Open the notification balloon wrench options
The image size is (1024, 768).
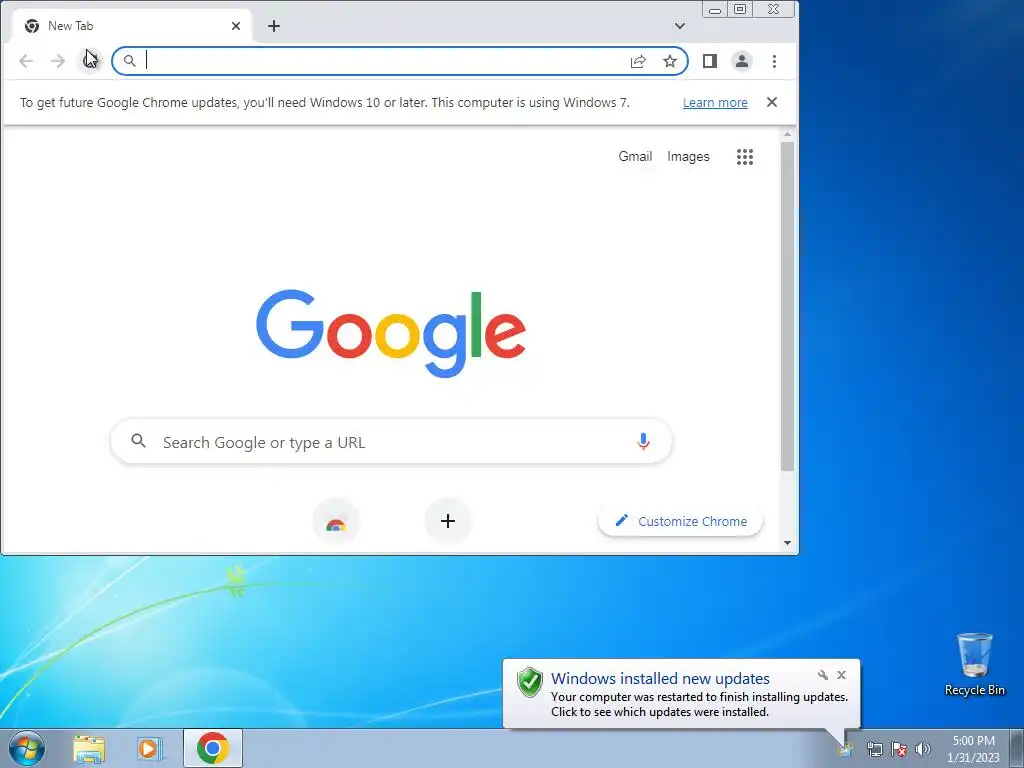pyautogui.click(x=823, y=675)
